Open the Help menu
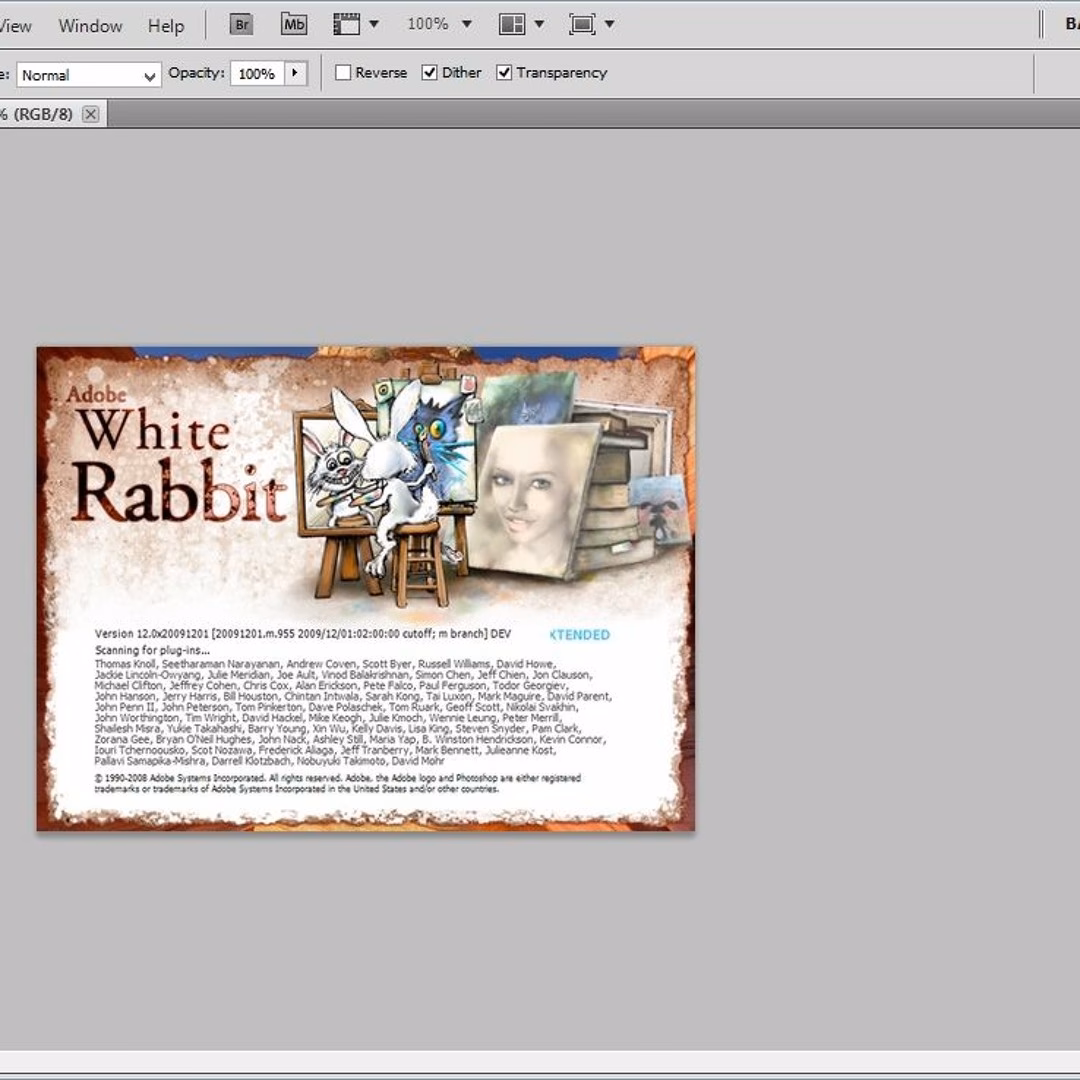1080x1080 pixels. 166,26
